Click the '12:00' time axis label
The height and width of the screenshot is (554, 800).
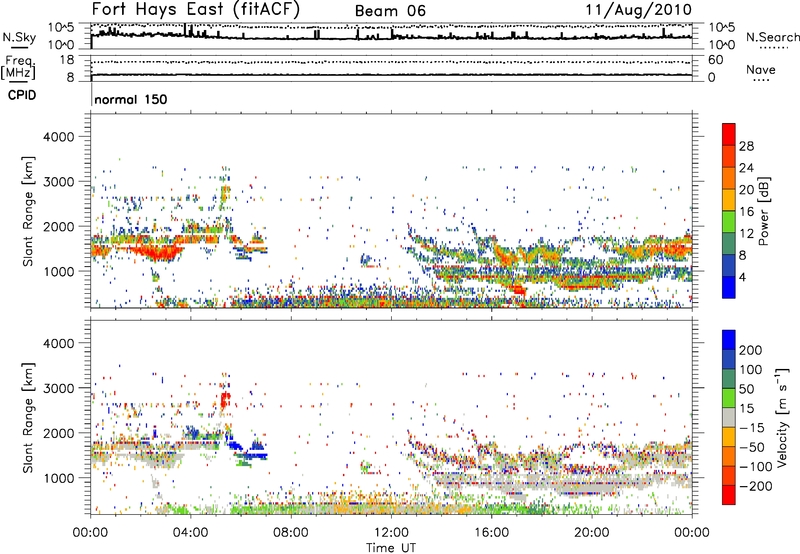(x=391, y=533)
